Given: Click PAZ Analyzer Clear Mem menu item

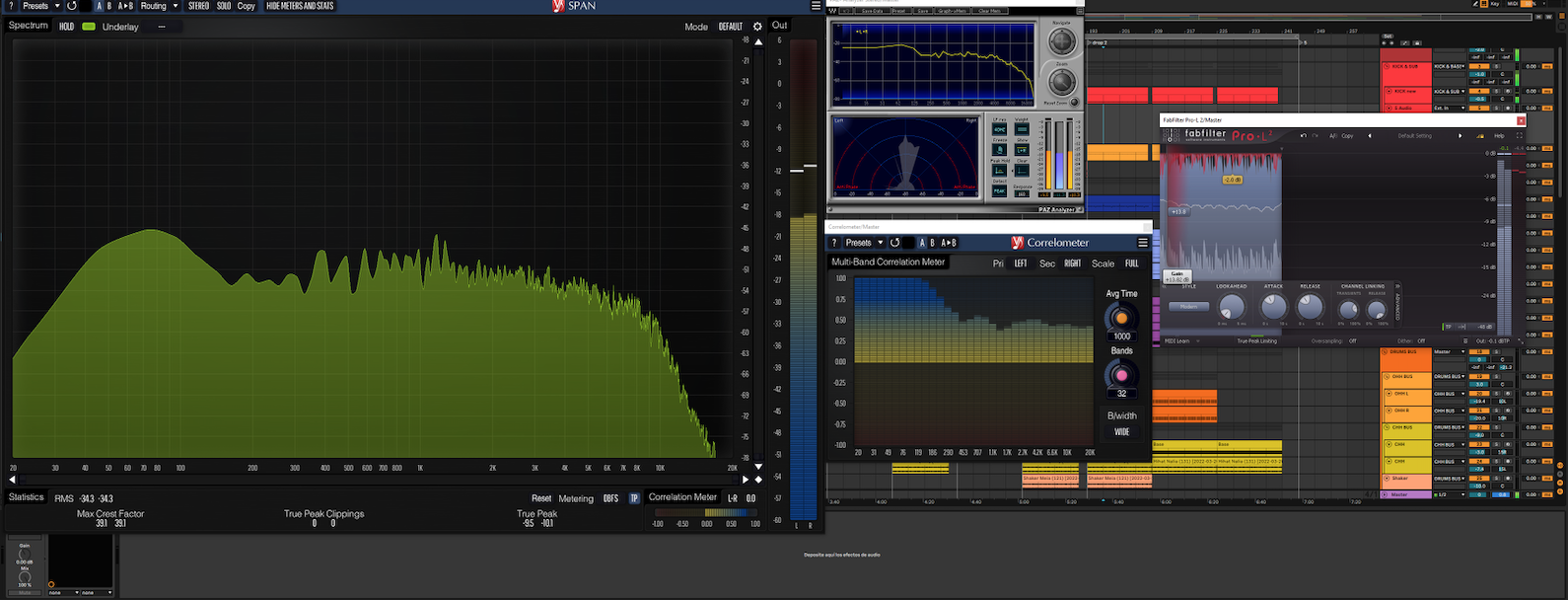Looking at the screenshot, I should [x=990, y=11].
